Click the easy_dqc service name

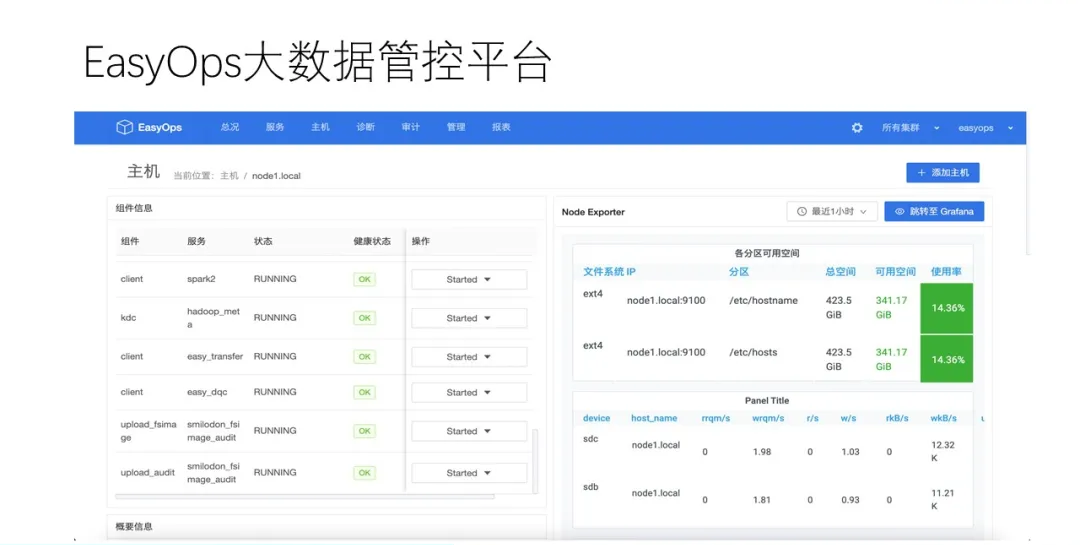[x=207, y=392]
